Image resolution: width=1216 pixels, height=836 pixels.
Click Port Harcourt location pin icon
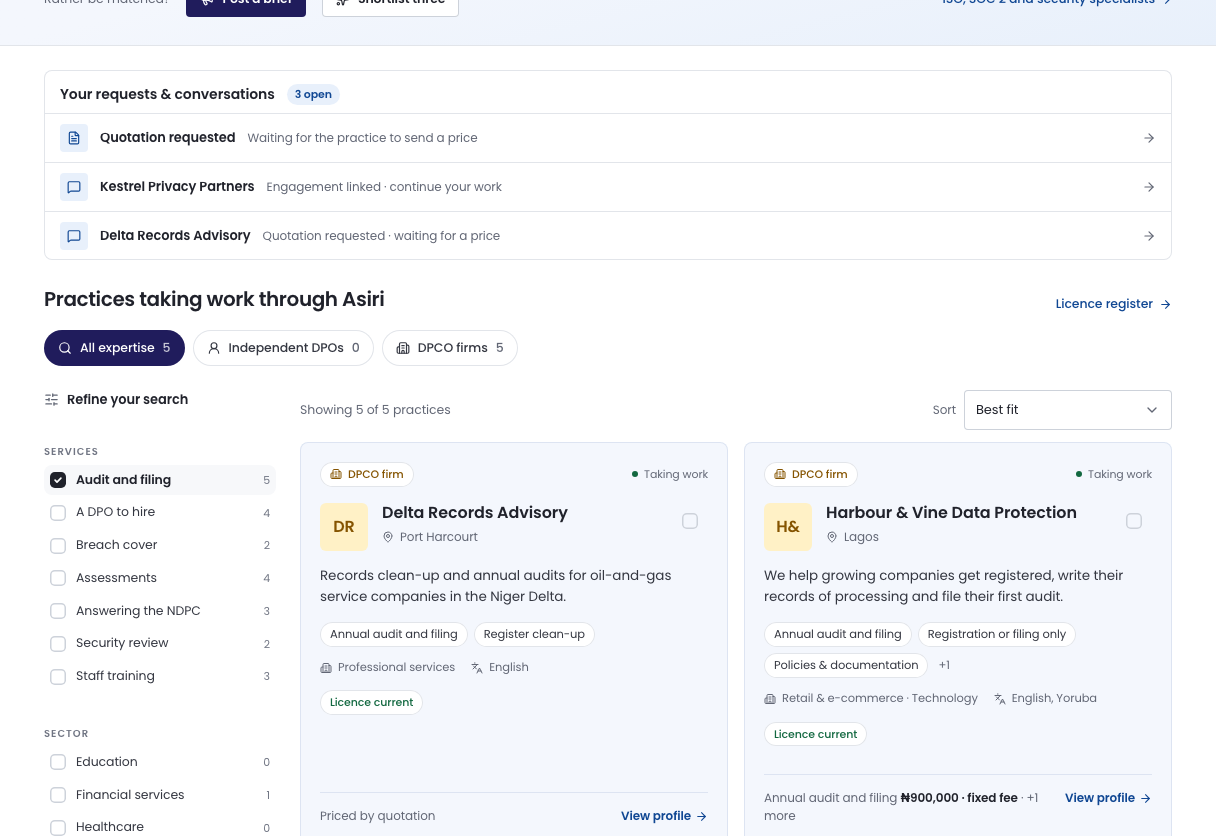[388, 537]
